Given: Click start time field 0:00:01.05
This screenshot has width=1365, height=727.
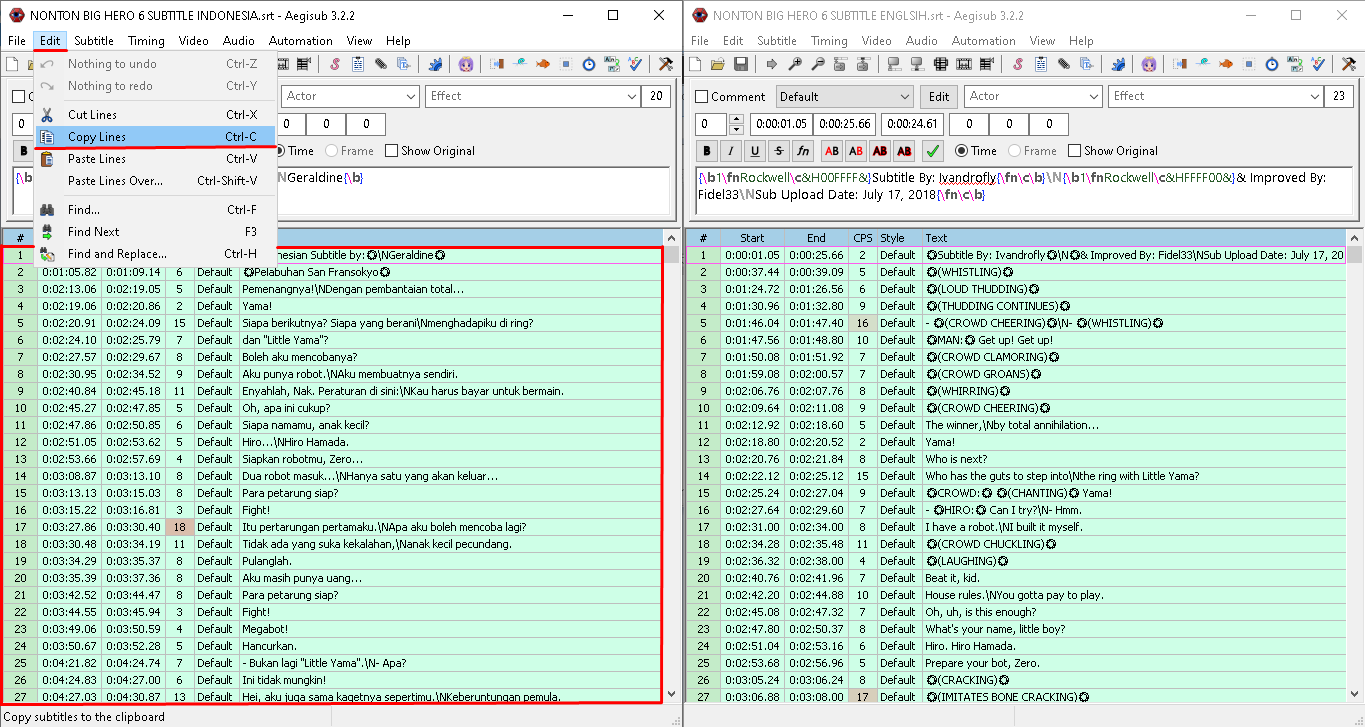Looking at the screenshot, I should (x=782, y=124).
